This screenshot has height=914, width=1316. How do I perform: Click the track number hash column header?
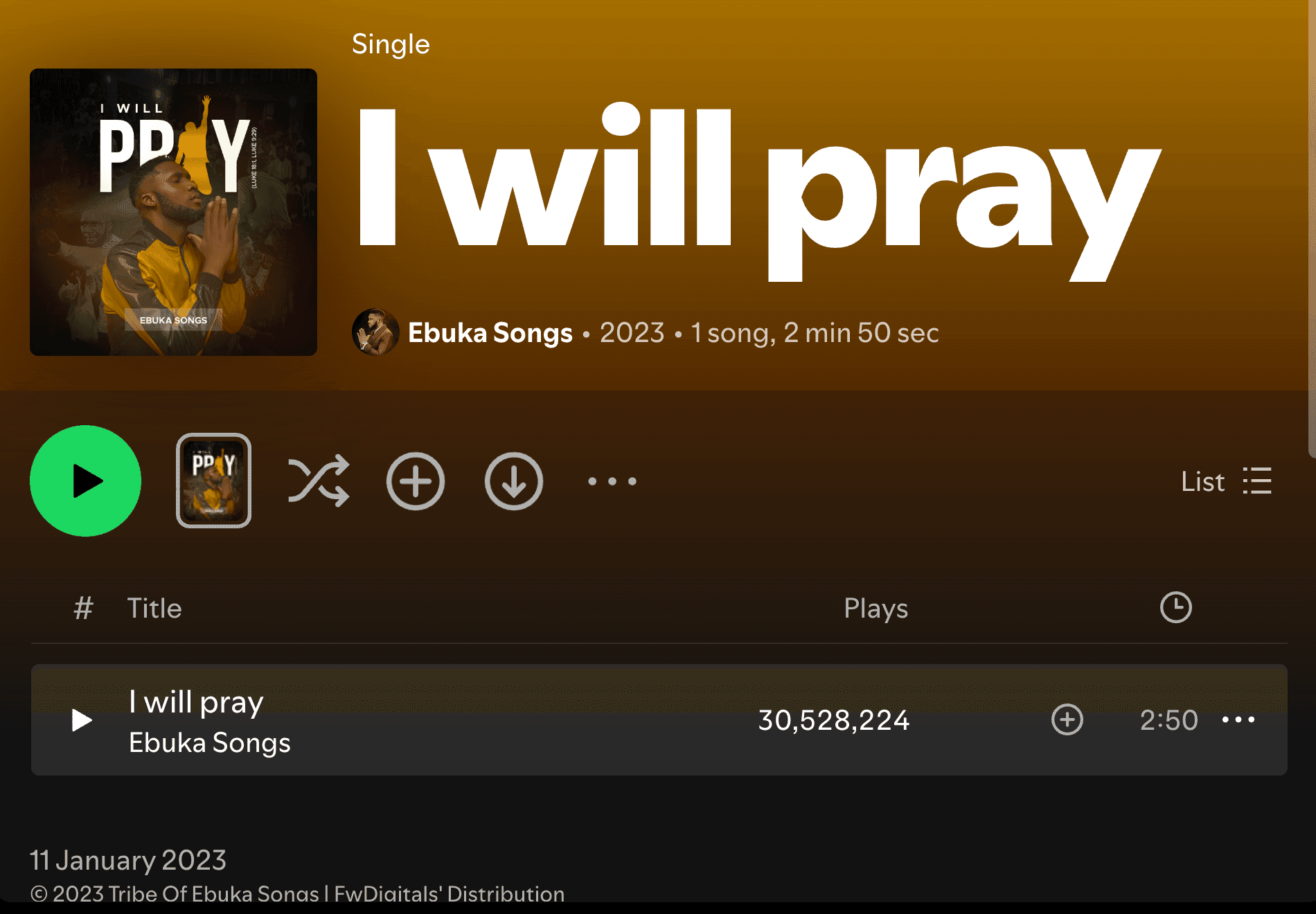(84, 608)
